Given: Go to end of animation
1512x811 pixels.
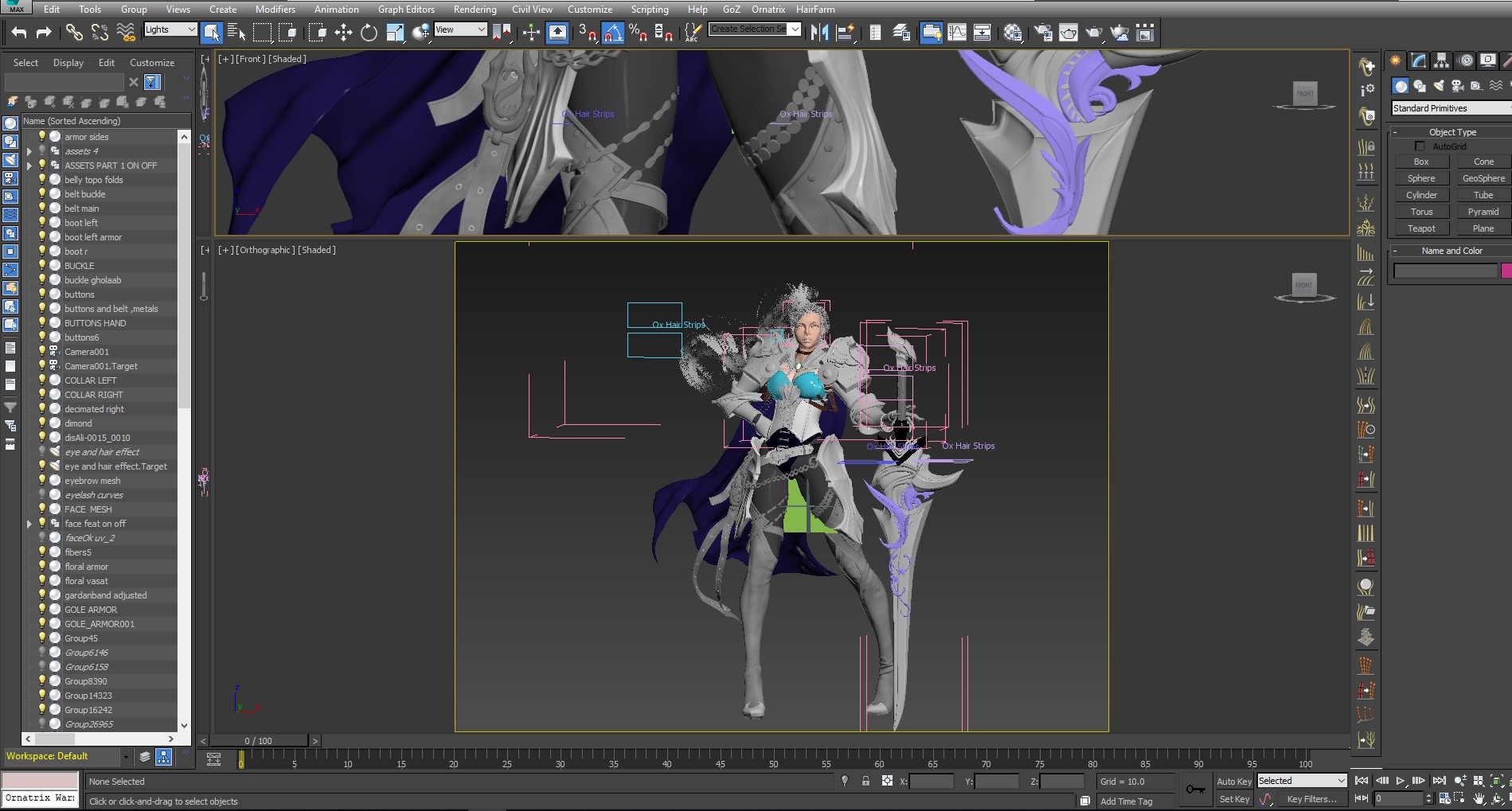Looking at the screenshot, I should point(1439,781).
